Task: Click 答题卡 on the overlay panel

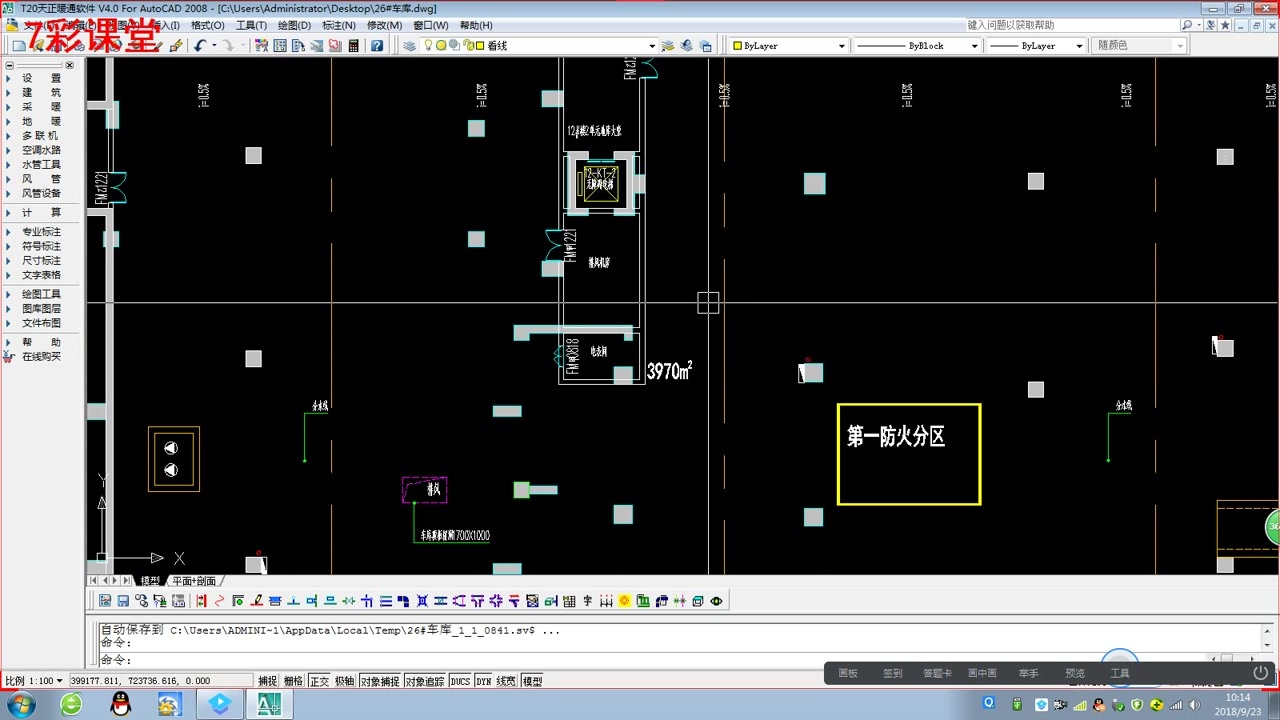Action: tap(937, 673)
